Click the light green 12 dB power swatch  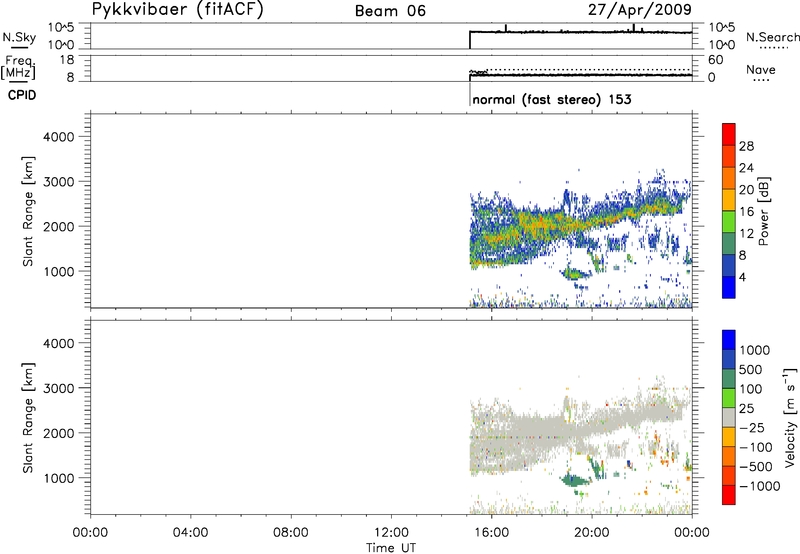pyautogui.click(x=729, y=222)
